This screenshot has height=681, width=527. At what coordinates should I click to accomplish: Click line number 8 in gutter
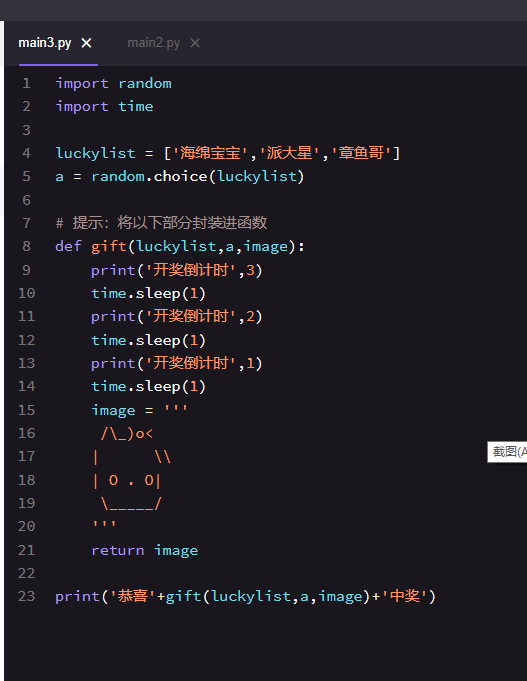tap(27, 246)
